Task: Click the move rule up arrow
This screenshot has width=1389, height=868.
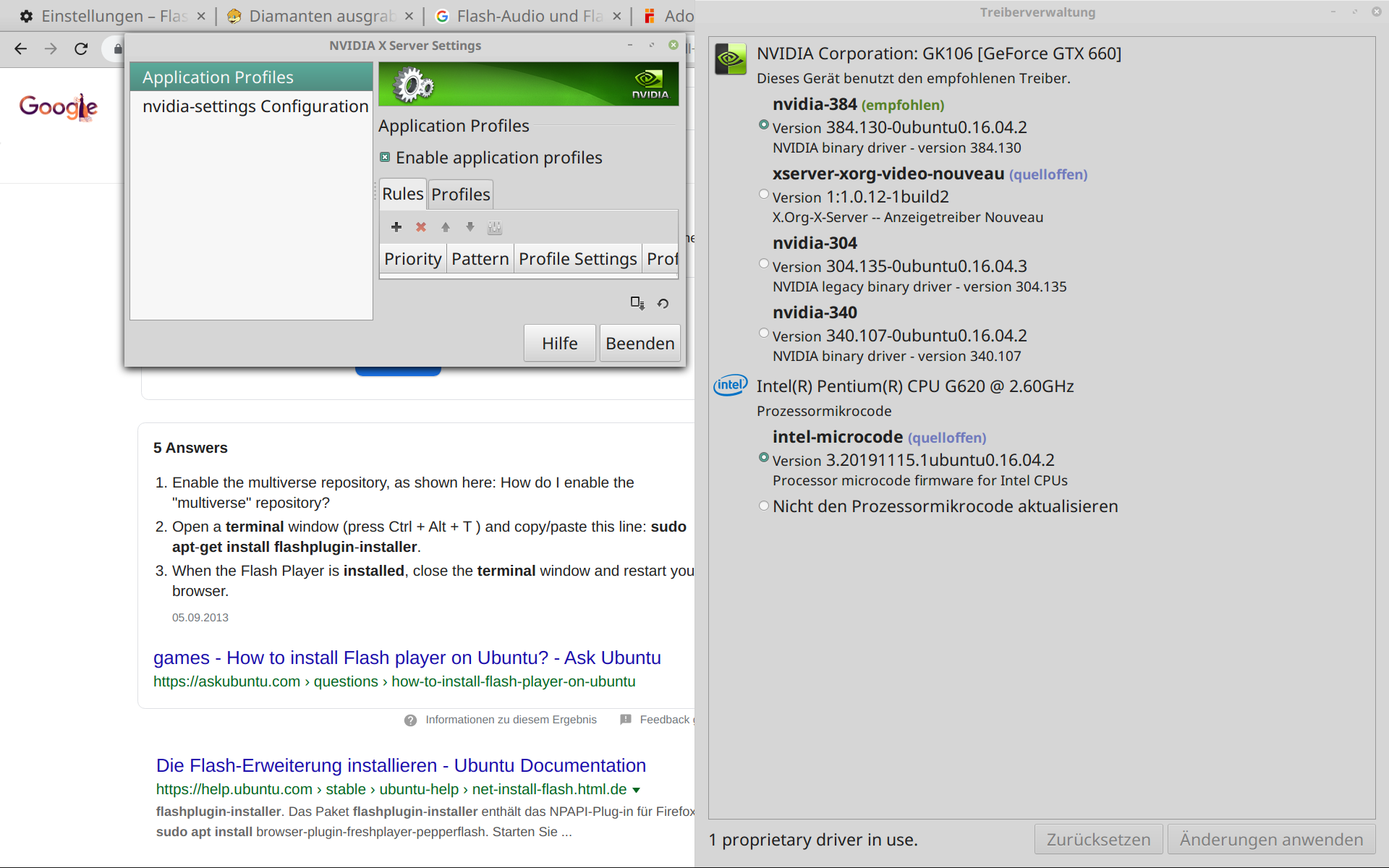Action: point(446,227)
